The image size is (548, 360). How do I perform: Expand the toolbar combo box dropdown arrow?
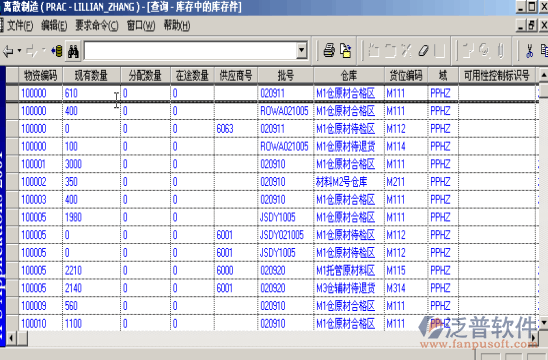pos(302,51)
